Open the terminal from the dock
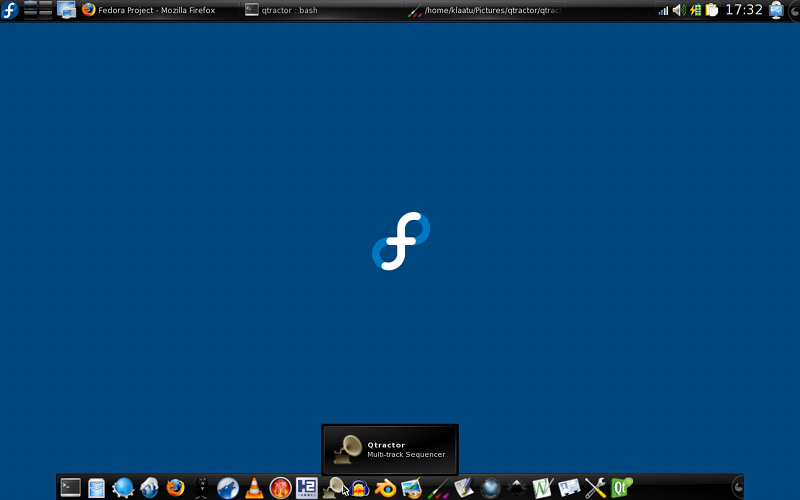Viewport: 800px width, 500px height. [x=70, y=487]
